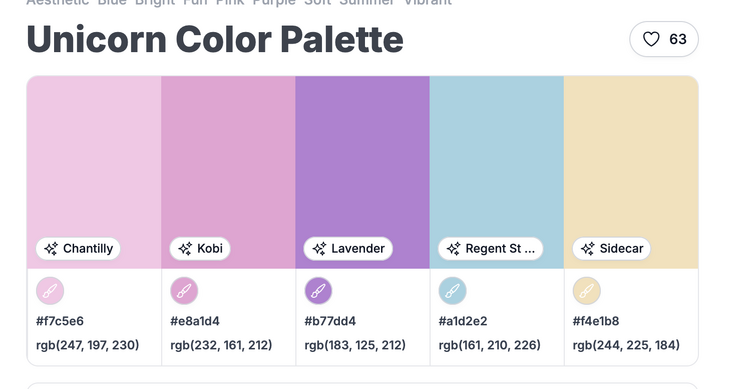Click the Lavender sparkle name tag
Viewport: 755px width, 389px height.
pos(348,248)
